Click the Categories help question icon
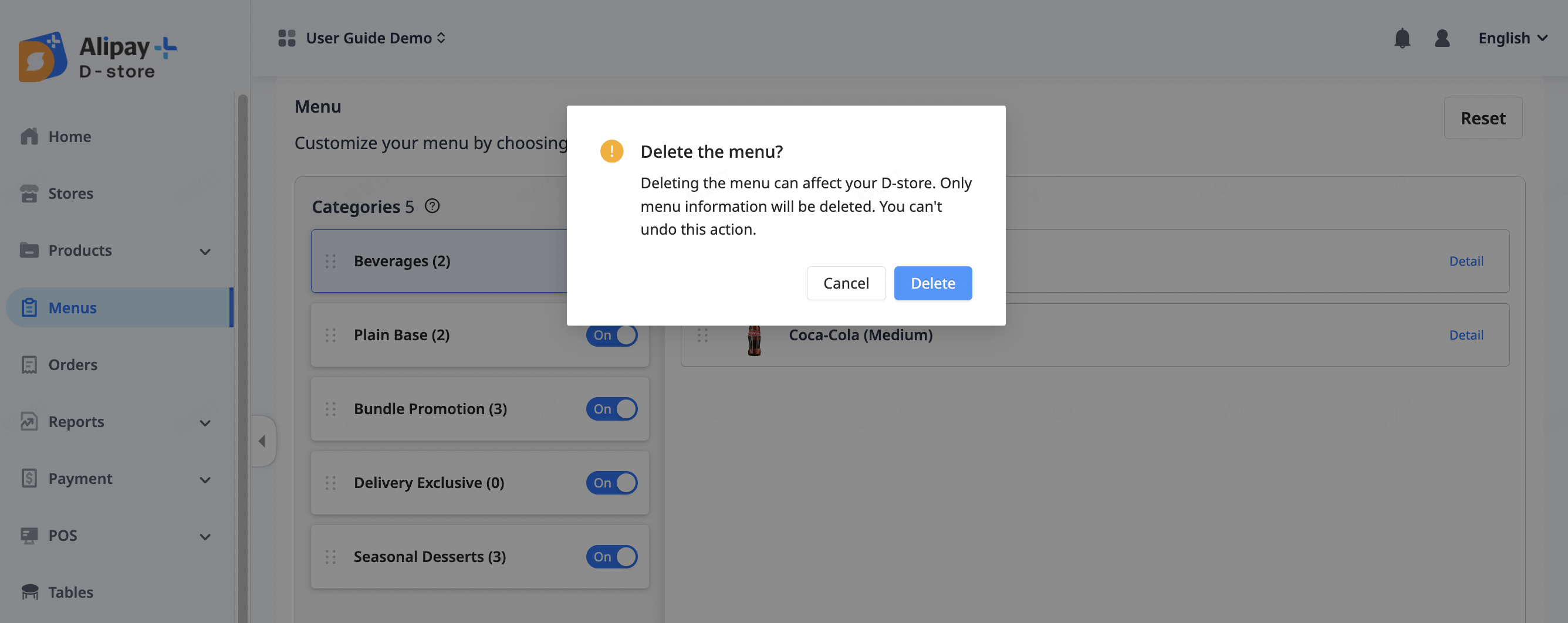The image size is (1568, 623). click(432, 206)
